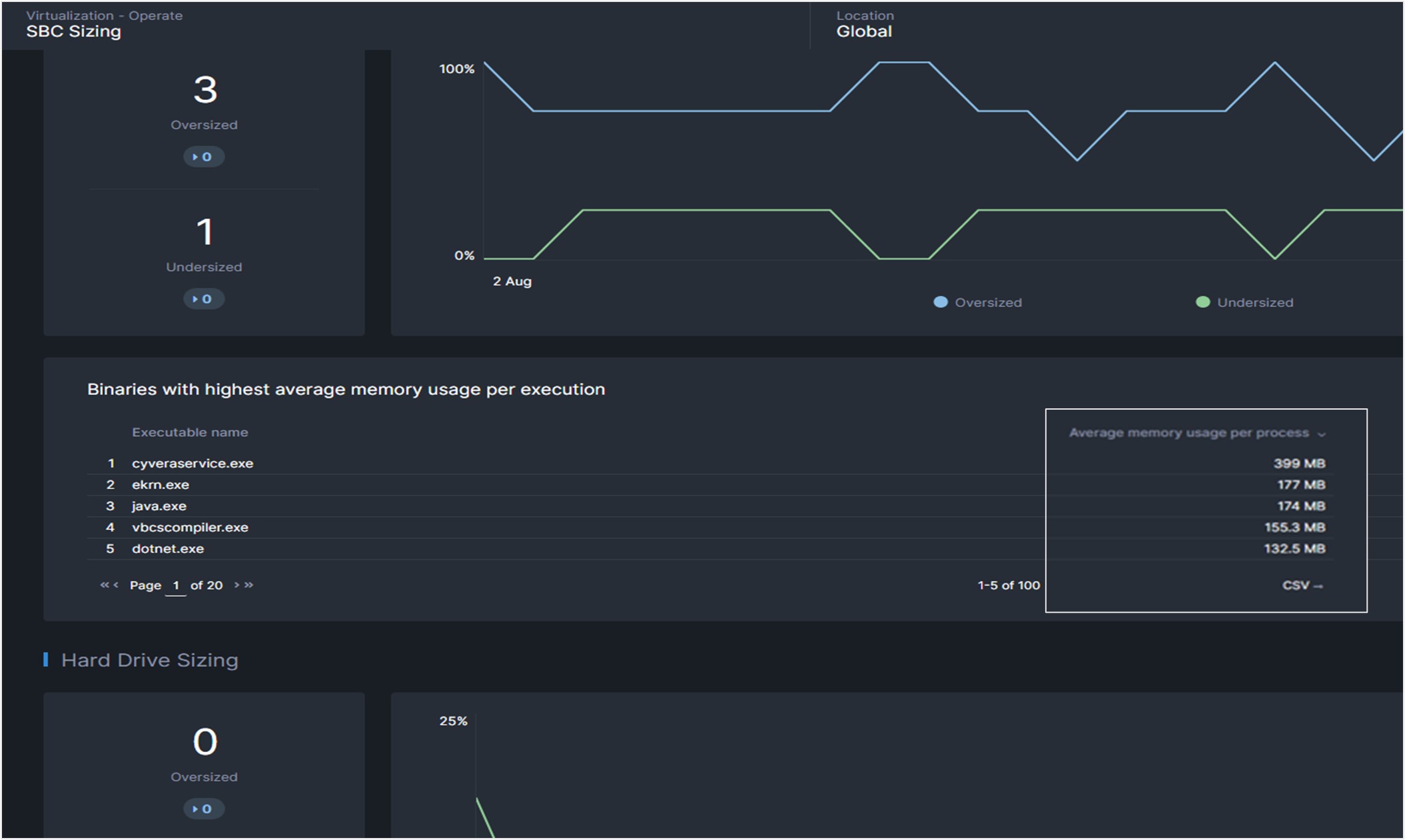Export table via CSV link
Screen dimensions: 1405x840
coord(1302,586)
